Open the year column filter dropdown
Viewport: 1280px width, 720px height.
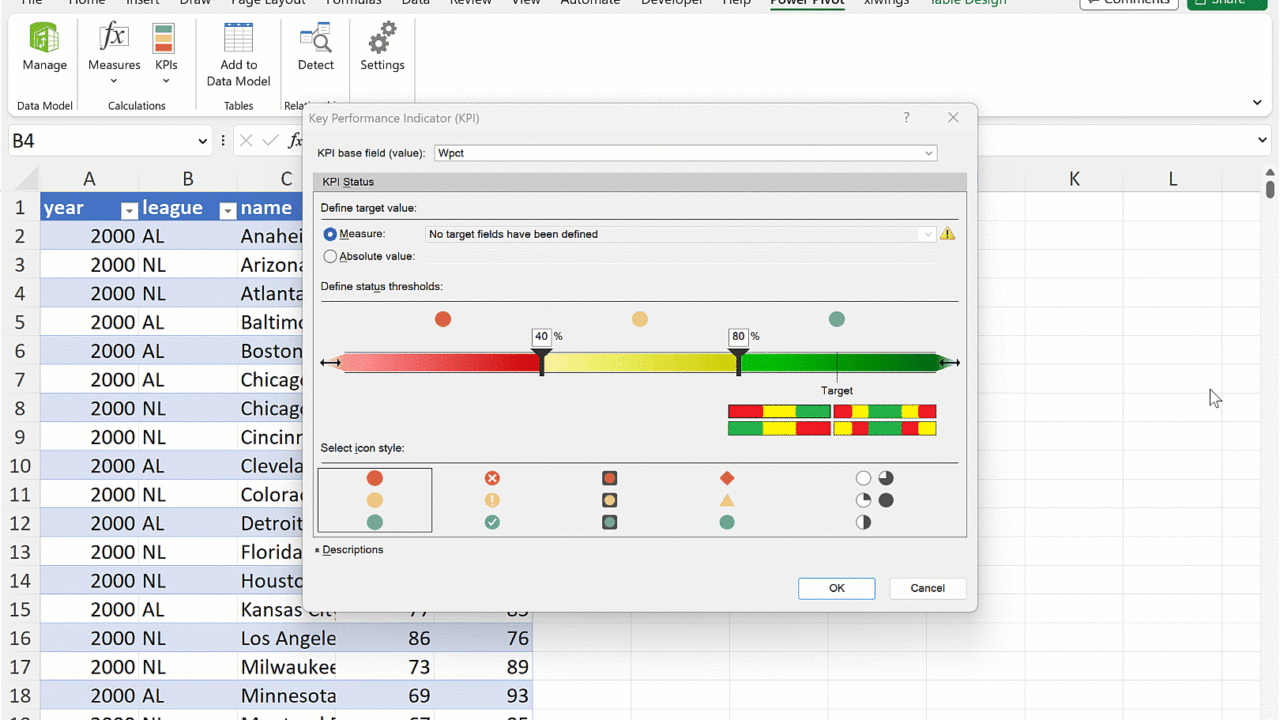click(x=129, y=210)
